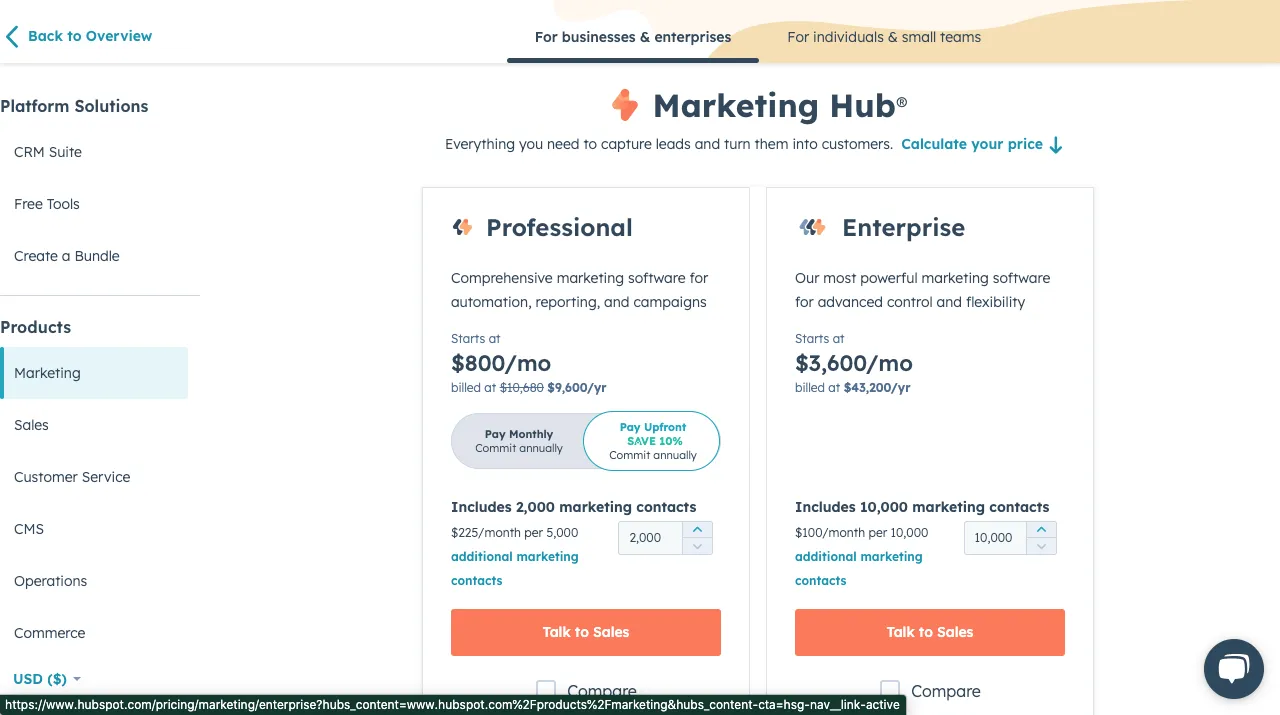This screenshot has height=715, width=1280.
Task: Decrease Enterprise marketing contacts stepper
Action: [1042, 546]
